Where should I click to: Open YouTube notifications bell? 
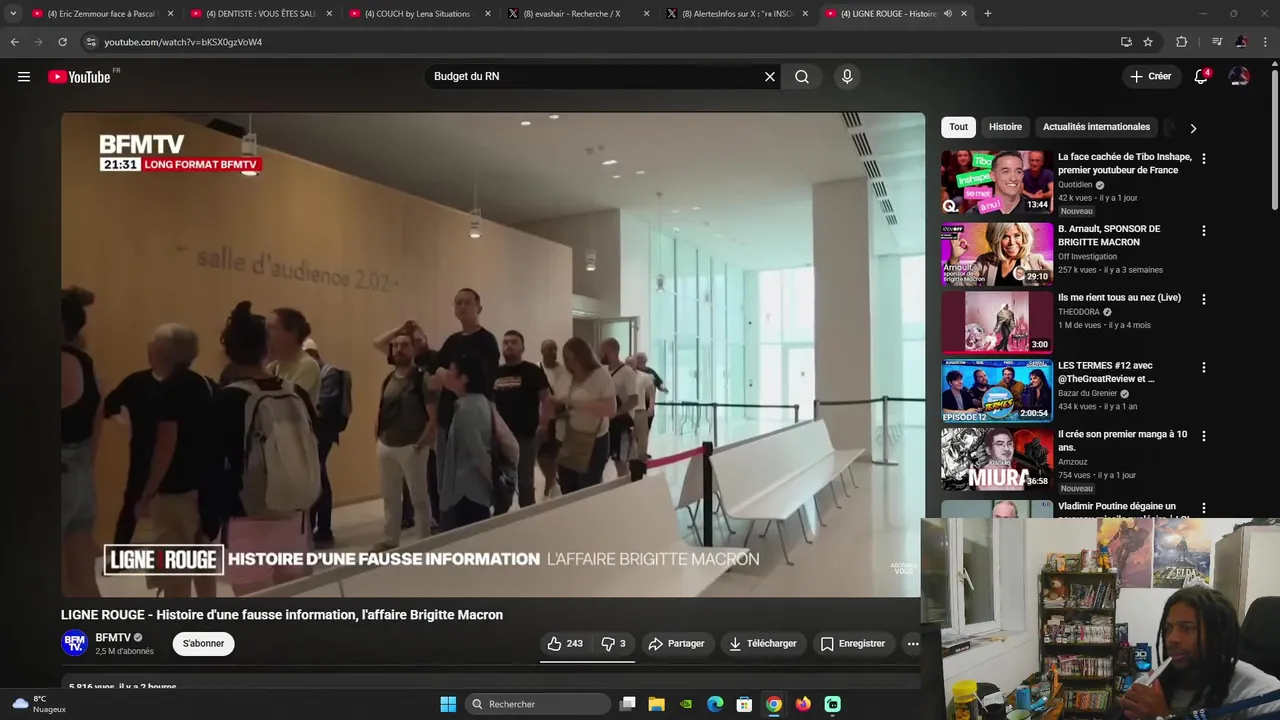tap(1201, 77)
